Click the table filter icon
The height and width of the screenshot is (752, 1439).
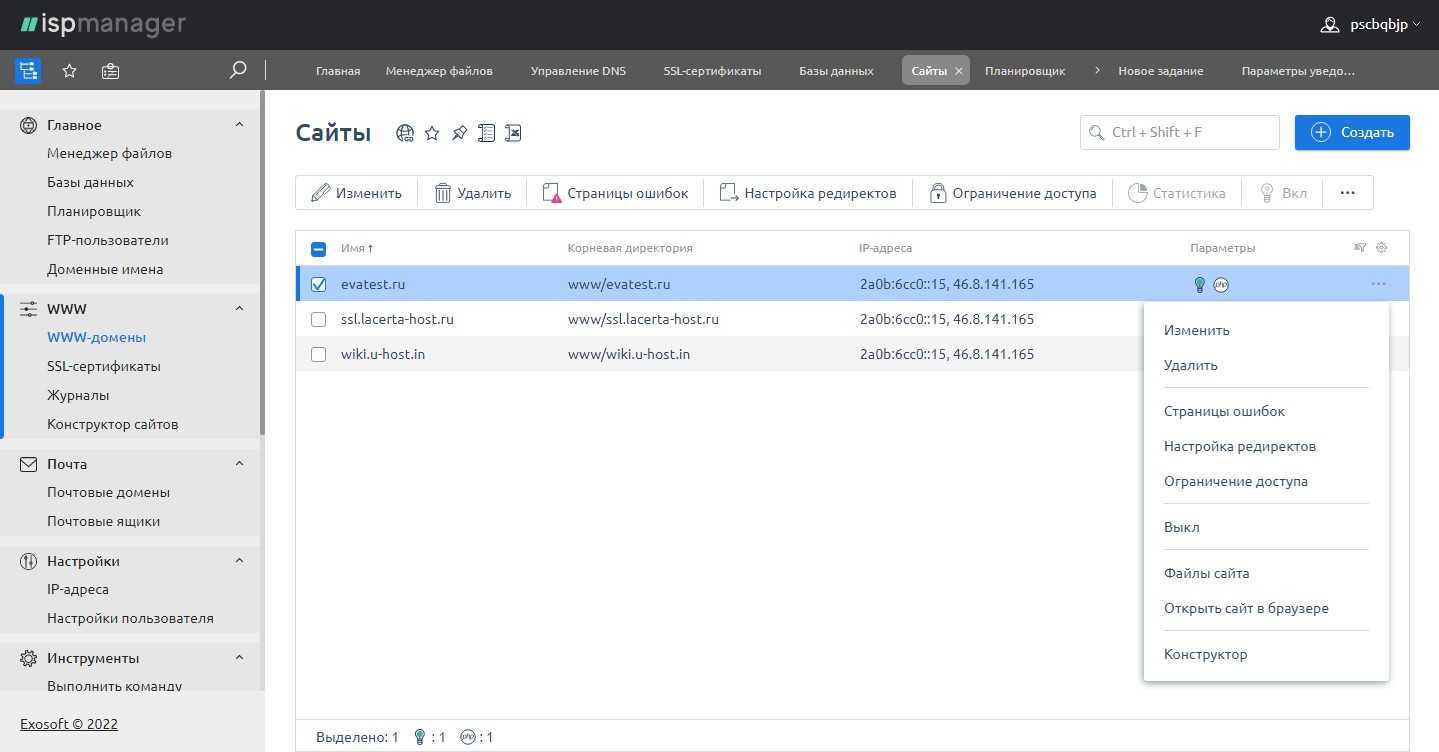(x=1360, y=248)
